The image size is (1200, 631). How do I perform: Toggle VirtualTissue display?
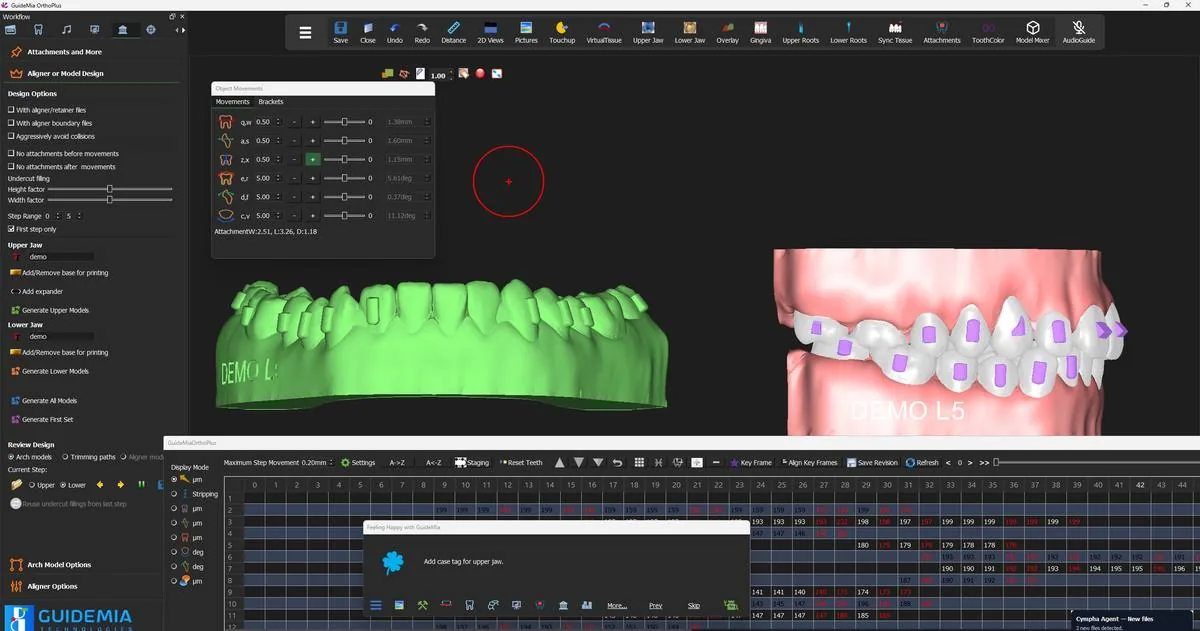tap(604, 32)
